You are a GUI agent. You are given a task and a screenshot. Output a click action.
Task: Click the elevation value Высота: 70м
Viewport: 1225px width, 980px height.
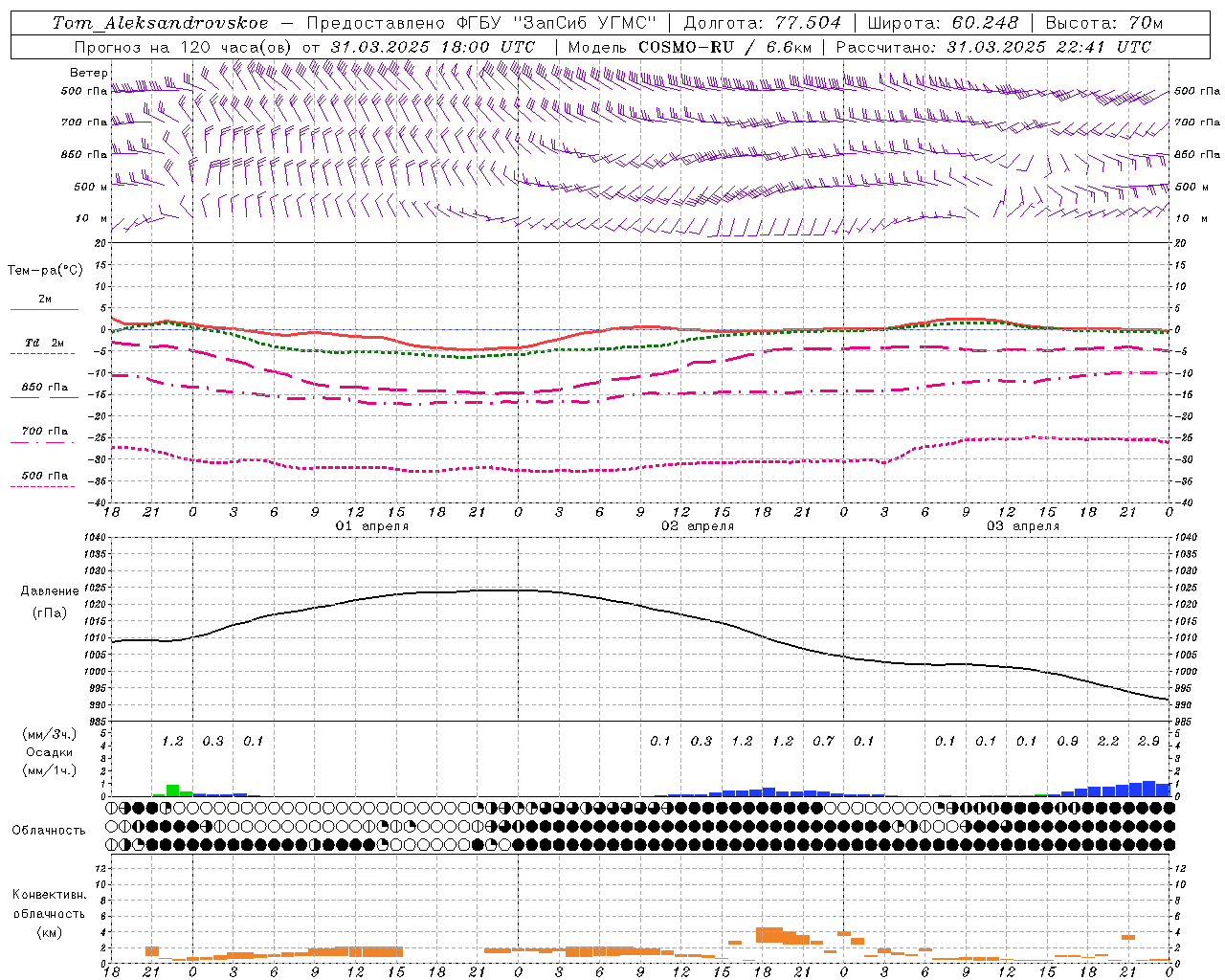click(1104, 23)
